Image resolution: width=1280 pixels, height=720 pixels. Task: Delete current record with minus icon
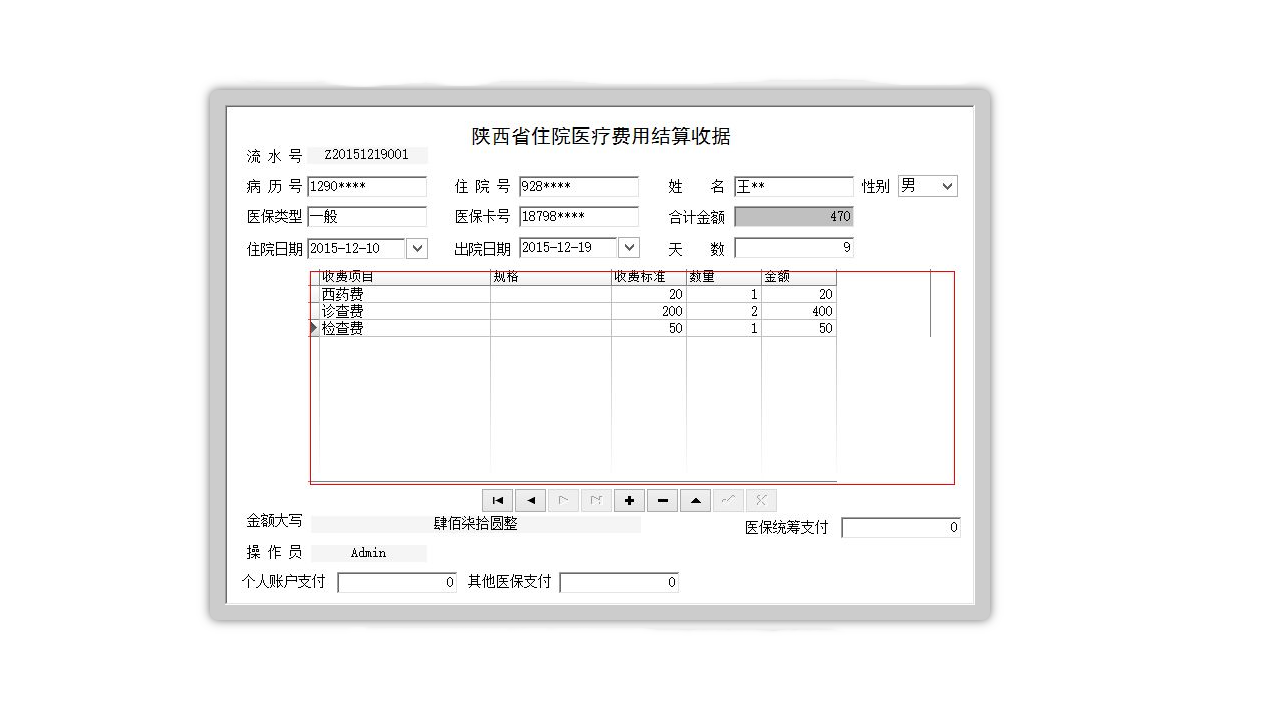(x=662, y=500)
